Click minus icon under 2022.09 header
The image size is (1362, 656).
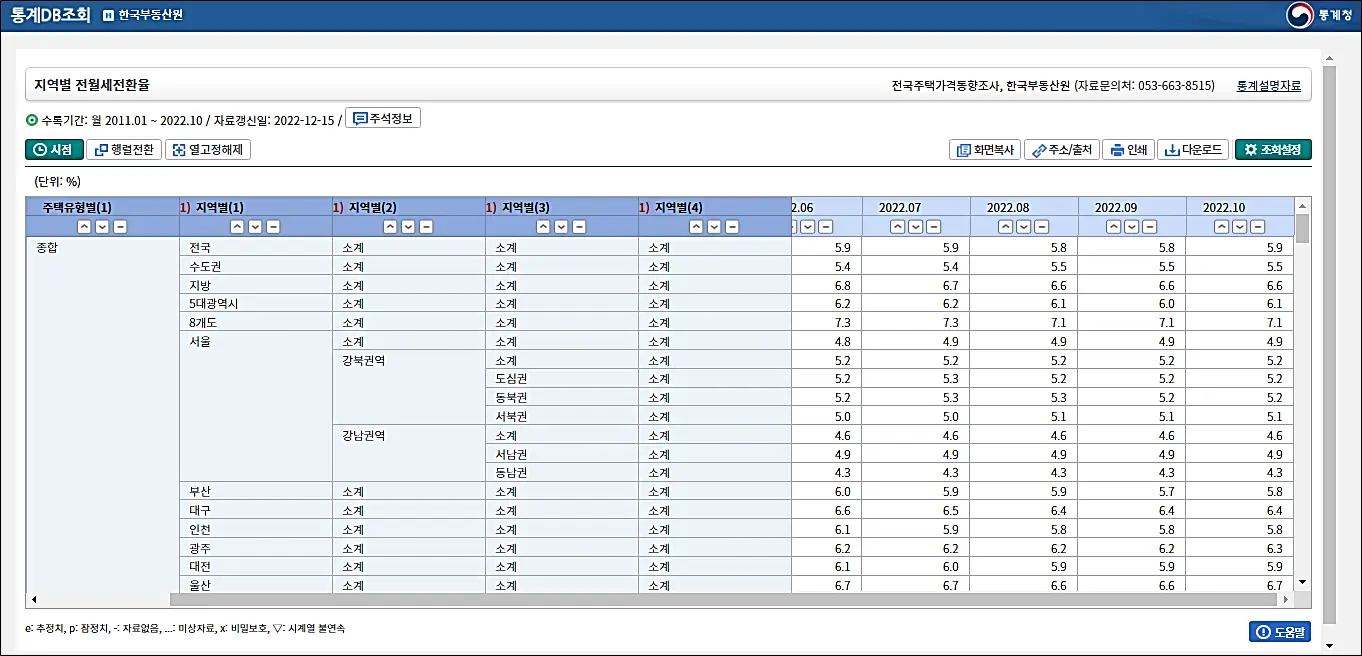(x=1149, y=227)
